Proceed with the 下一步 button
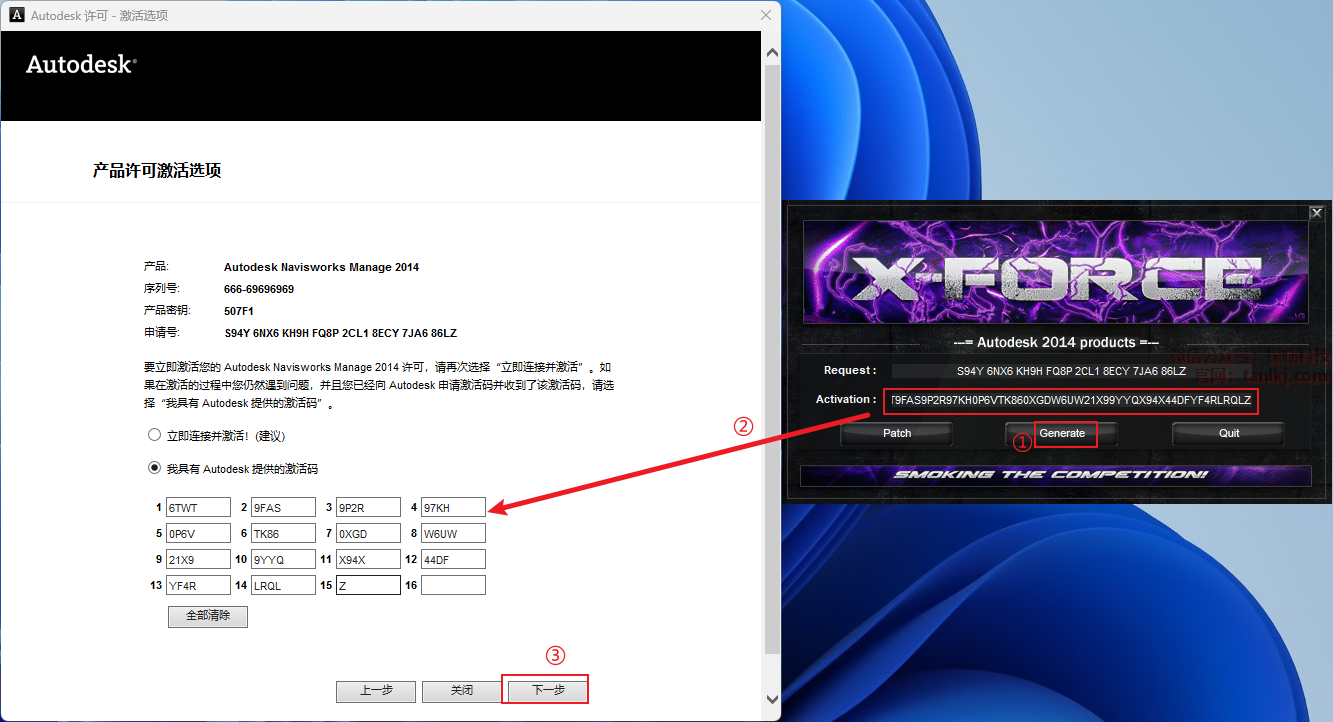Image resolution: width=1333 pixels, height=722 pixels. [x=548, y=691]
